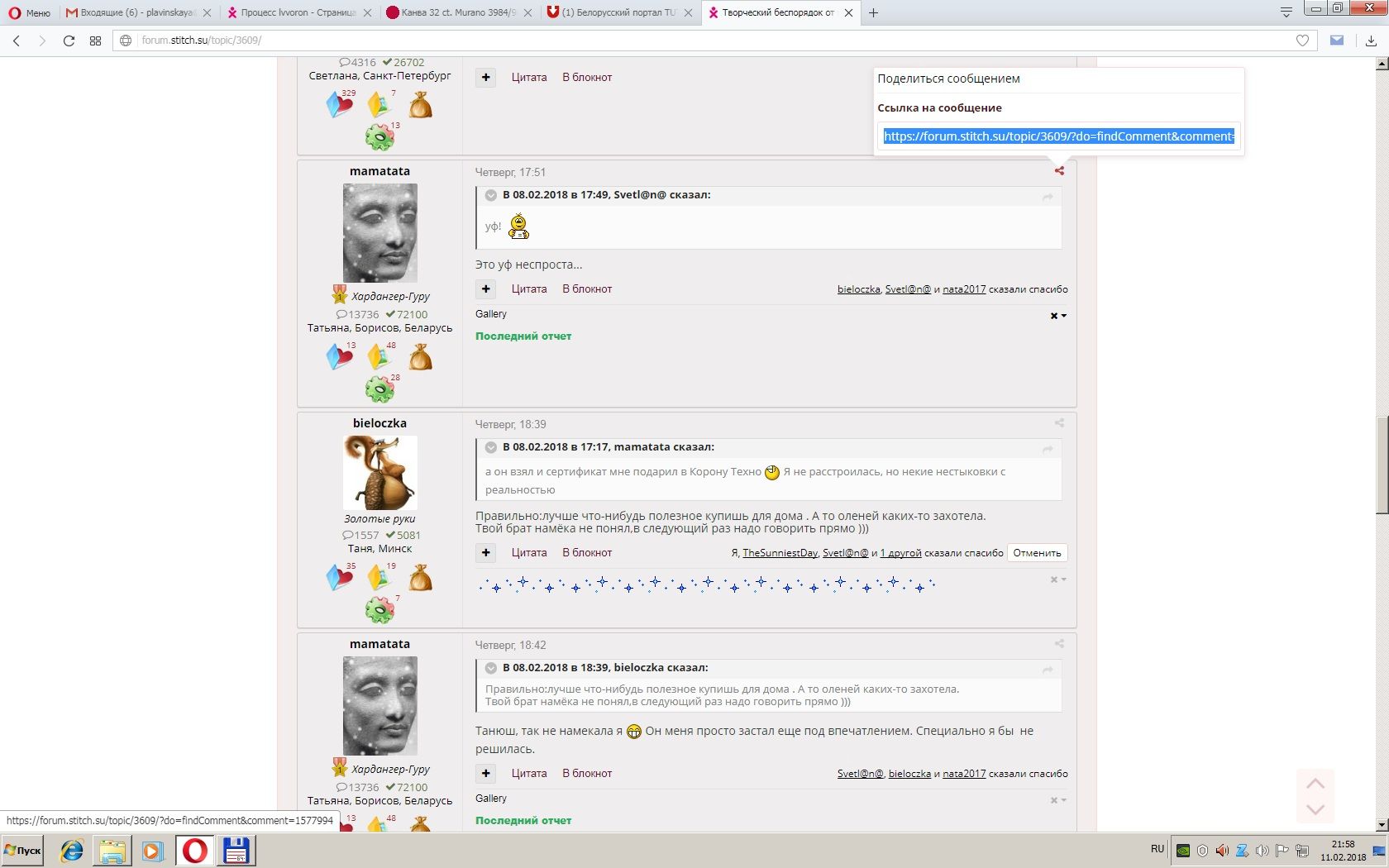The width and height of the screenshot is (1389, 868).
Task: Open the Opera Меню button
Action: (x=29, y=12)
